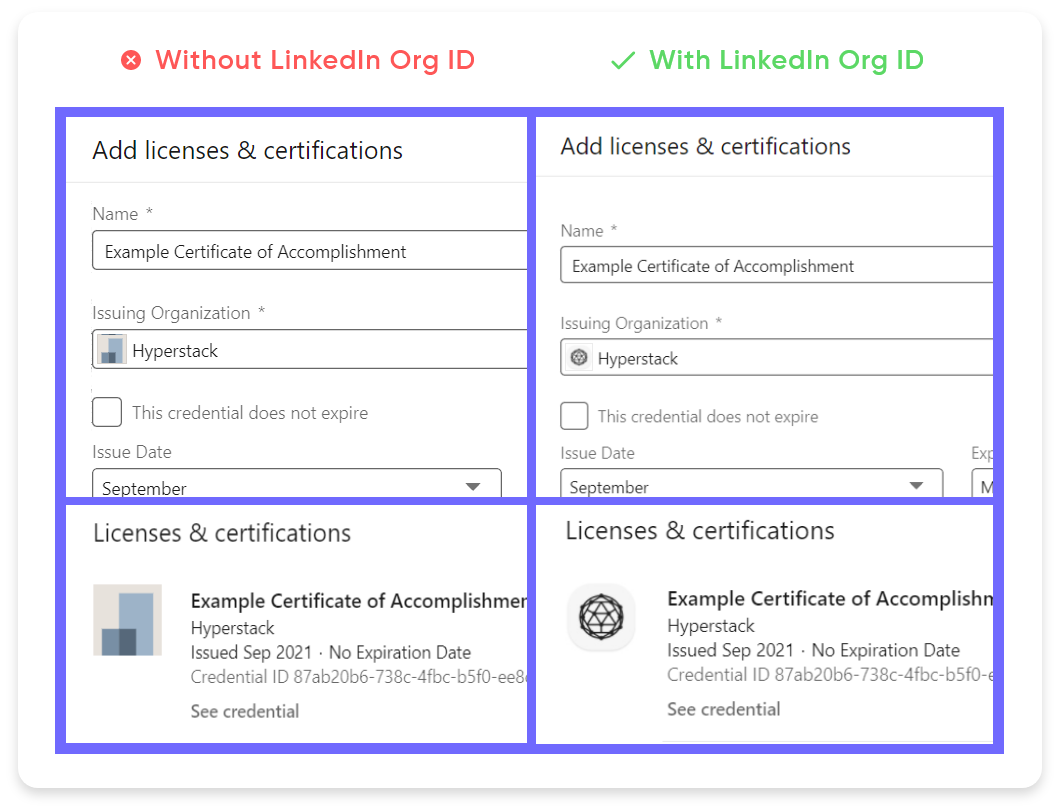
Task: Click 'See credential' link below the Hyperstack logo entry
Action: click(724, 709)
